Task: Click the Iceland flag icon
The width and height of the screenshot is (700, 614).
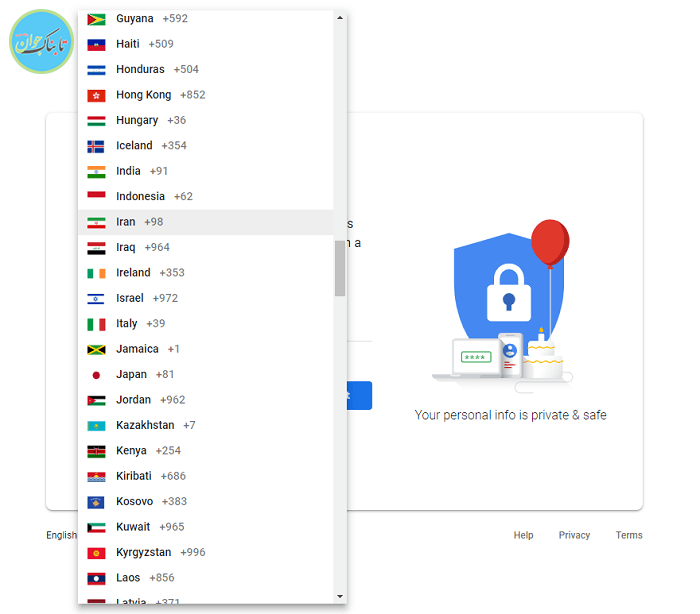Action: point(96,146)
